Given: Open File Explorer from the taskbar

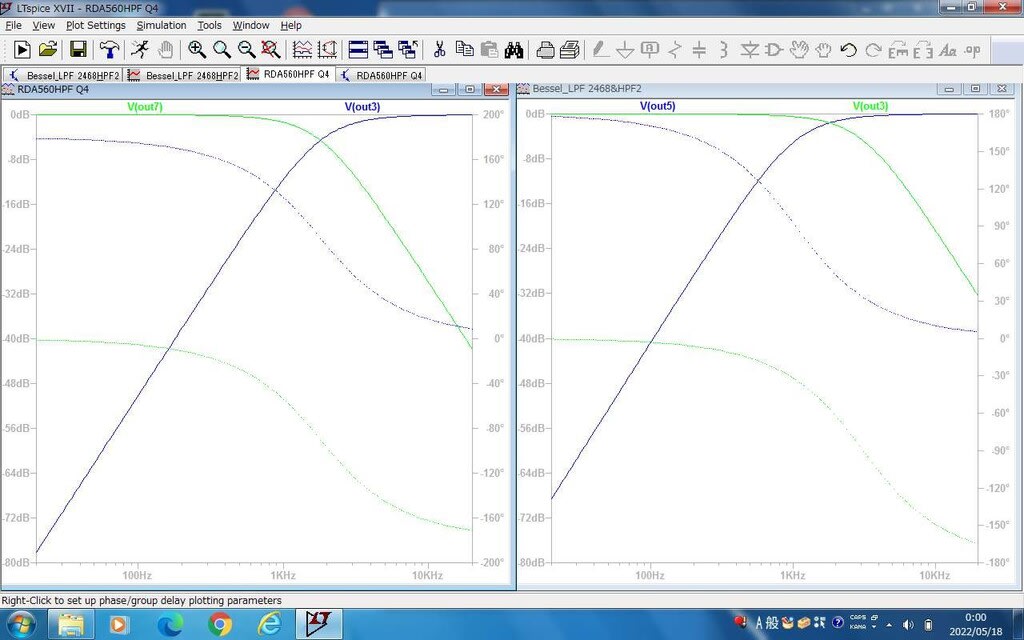Looking at the screenshot, I should 71,624.
